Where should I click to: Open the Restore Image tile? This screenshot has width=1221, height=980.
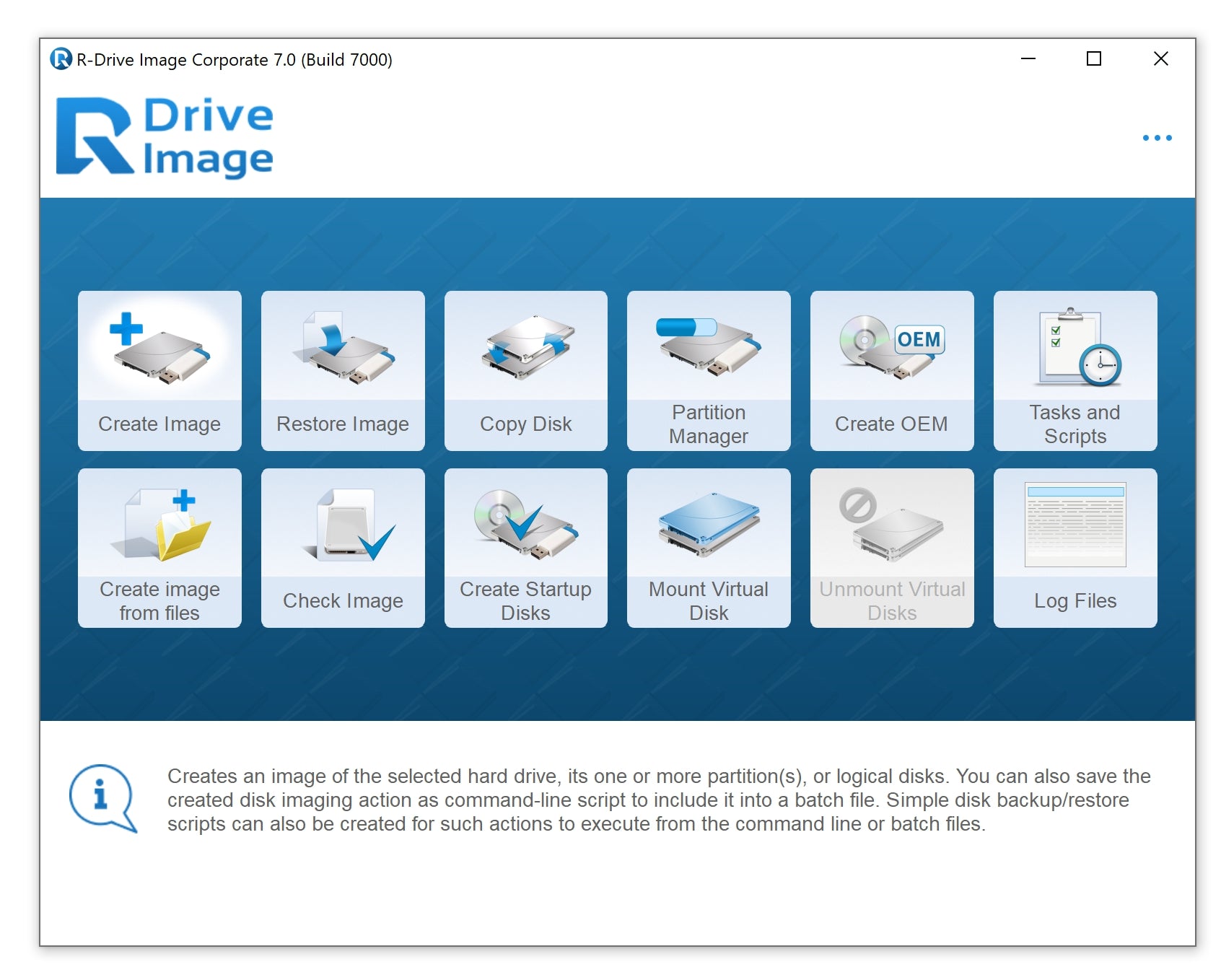(x=343, y=371)
